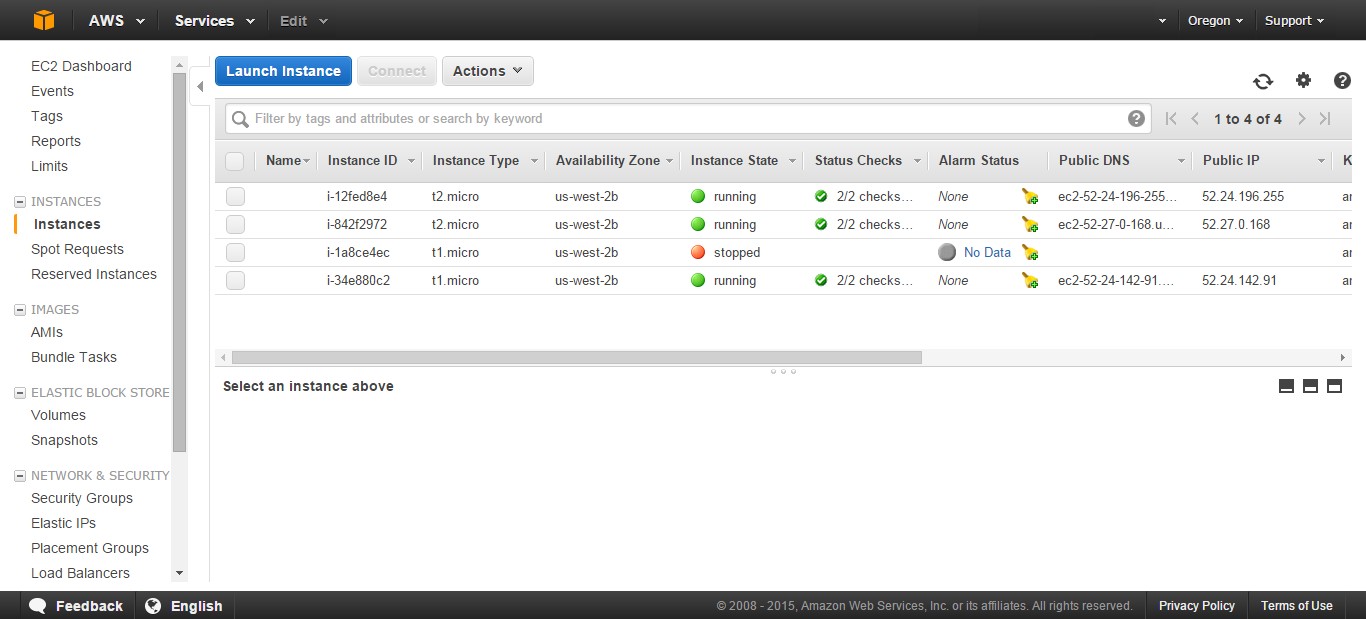
Task: Click the sidebar vertical scrollbar
Action: point(180,263)
